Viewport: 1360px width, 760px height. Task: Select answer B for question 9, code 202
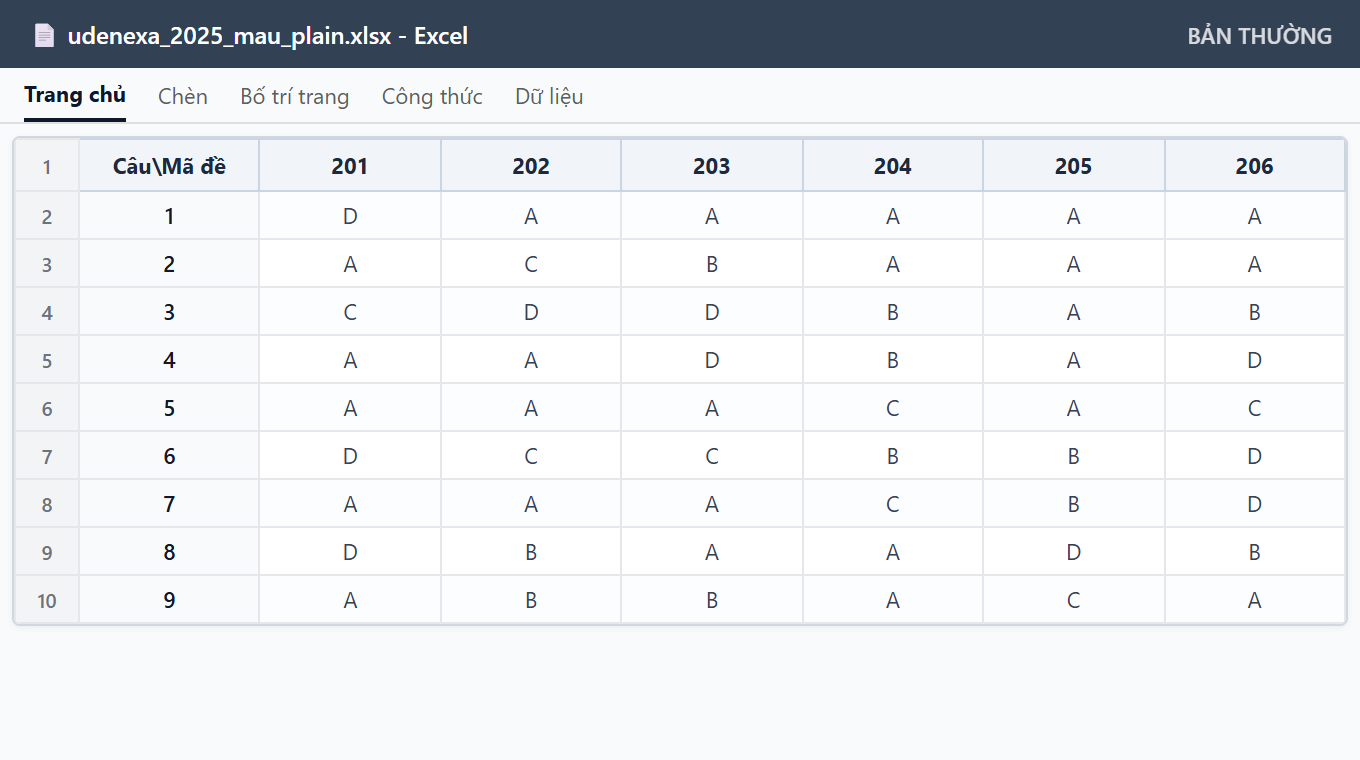point(531,600)
